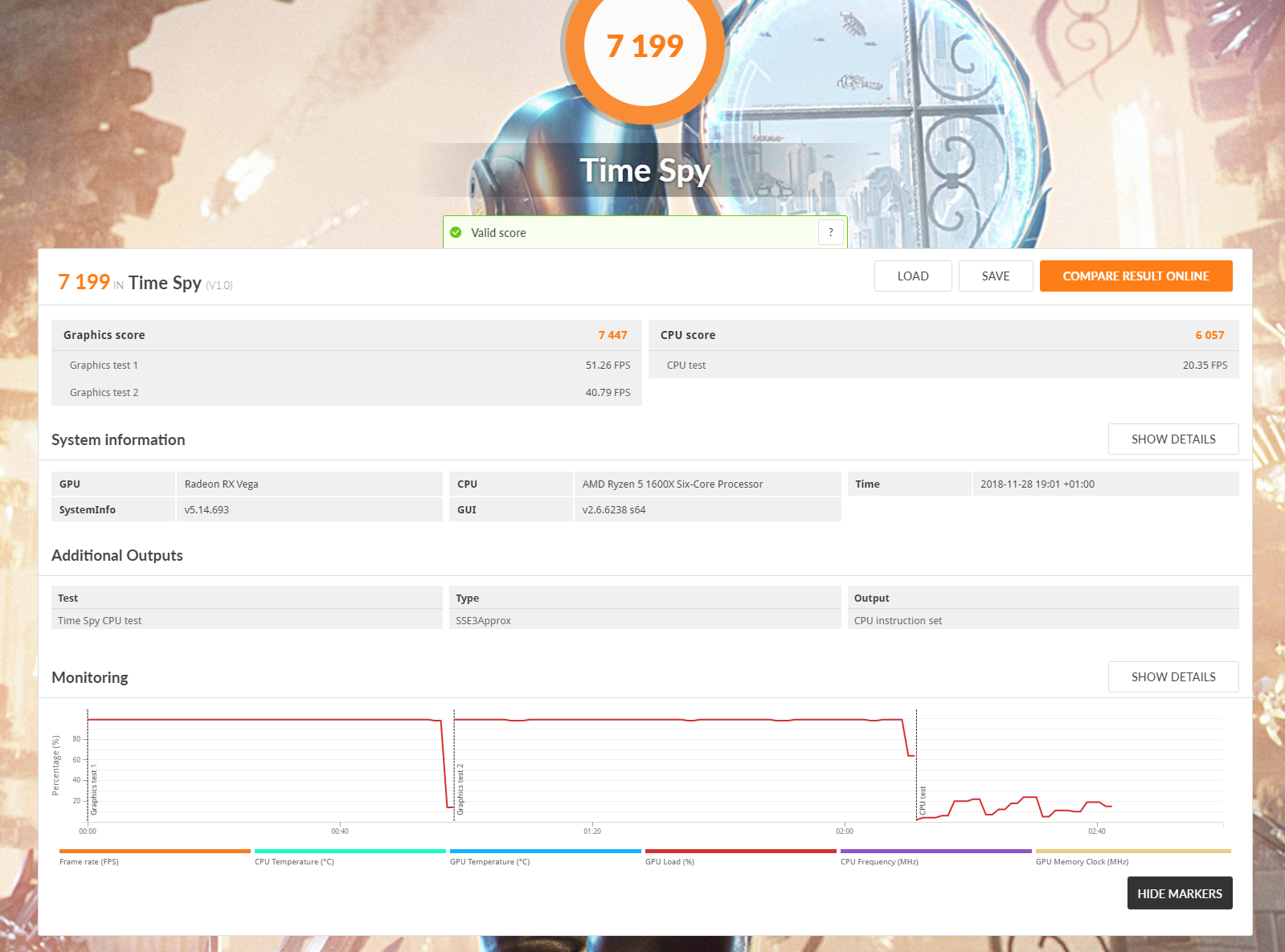Viewport: 1285px width, 952px height.
Task: Show details for System information
Action: pyautogui.click(x=1173, y=439)
